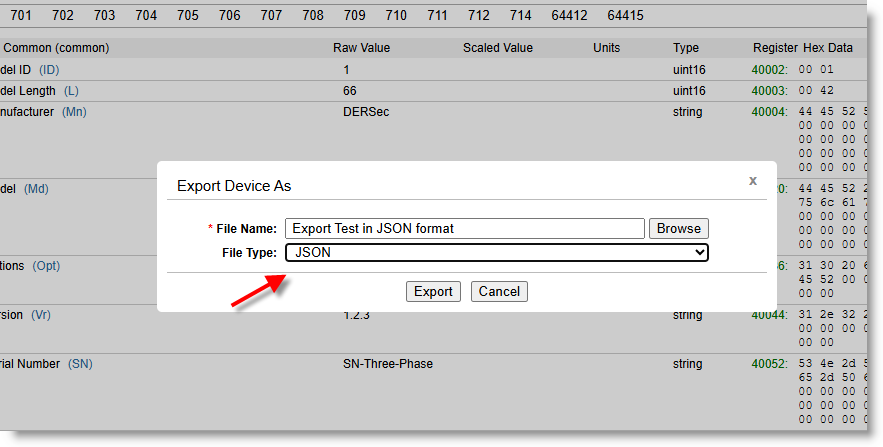Click the Export button
Screen dimensions: 883x447
[433, 291]
